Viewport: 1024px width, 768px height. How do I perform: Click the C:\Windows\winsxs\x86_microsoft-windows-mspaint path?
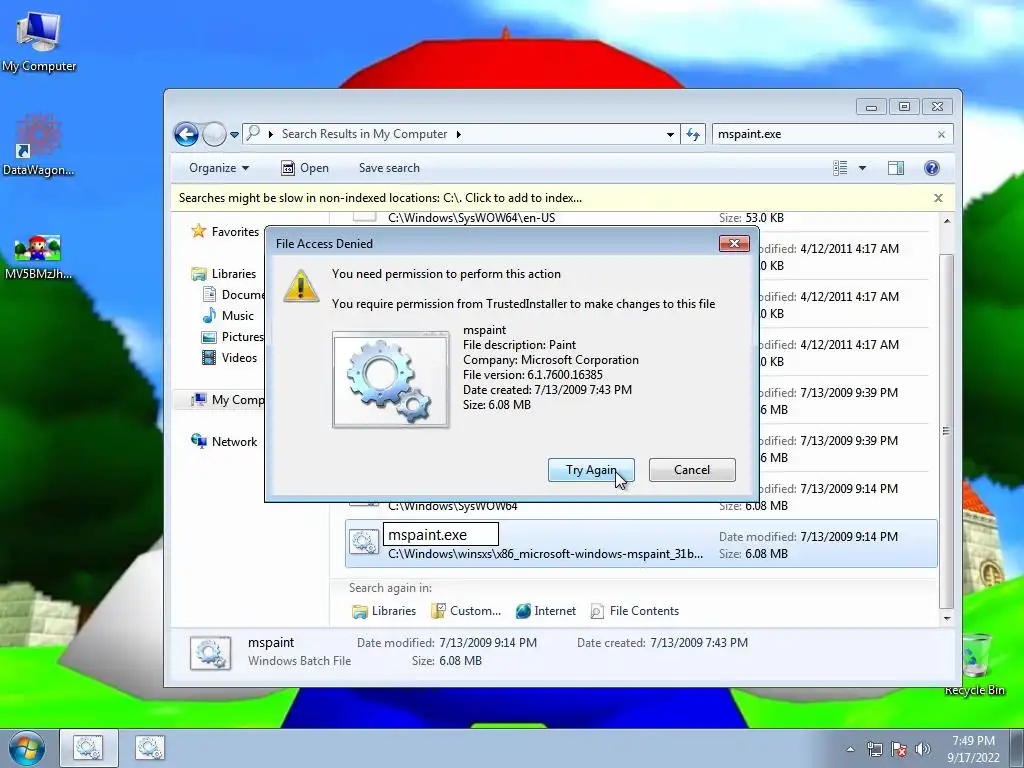pos(545,554)
